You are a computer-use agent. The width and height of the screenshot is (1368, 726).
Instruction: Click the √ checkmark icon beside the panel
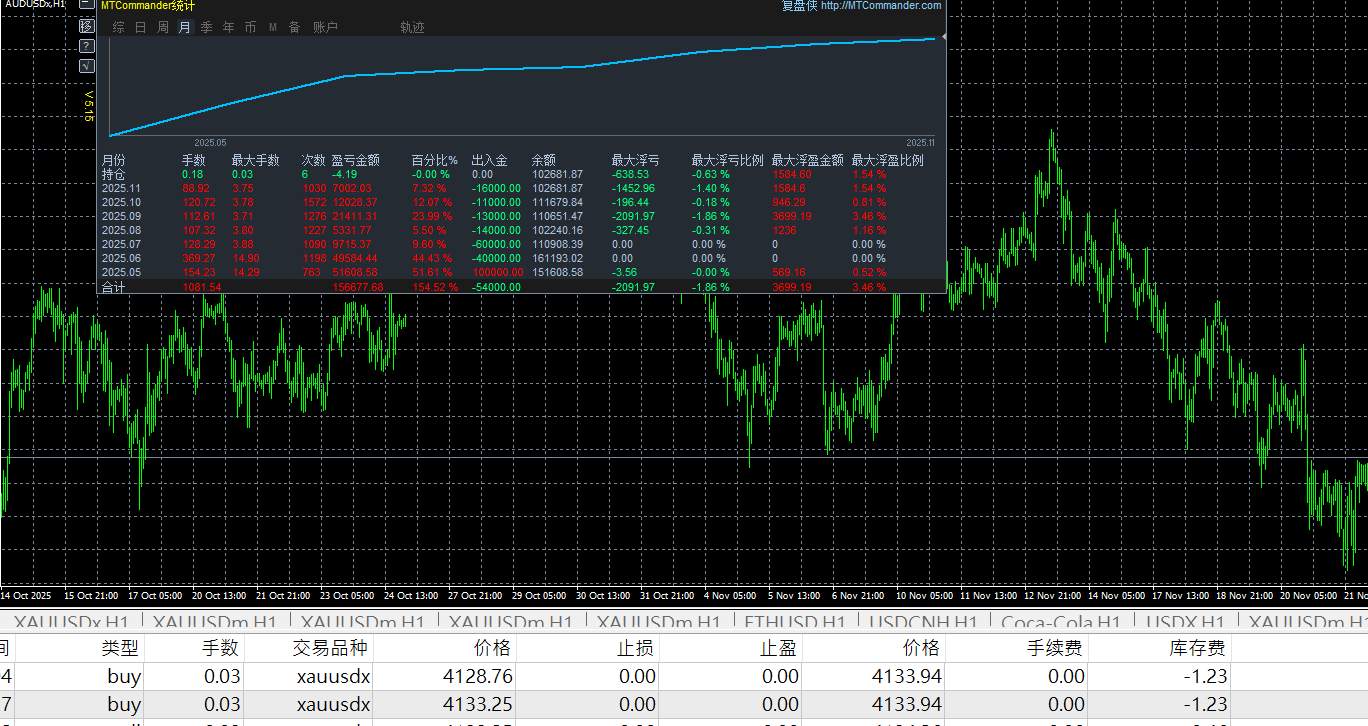(x=87, y=66)
